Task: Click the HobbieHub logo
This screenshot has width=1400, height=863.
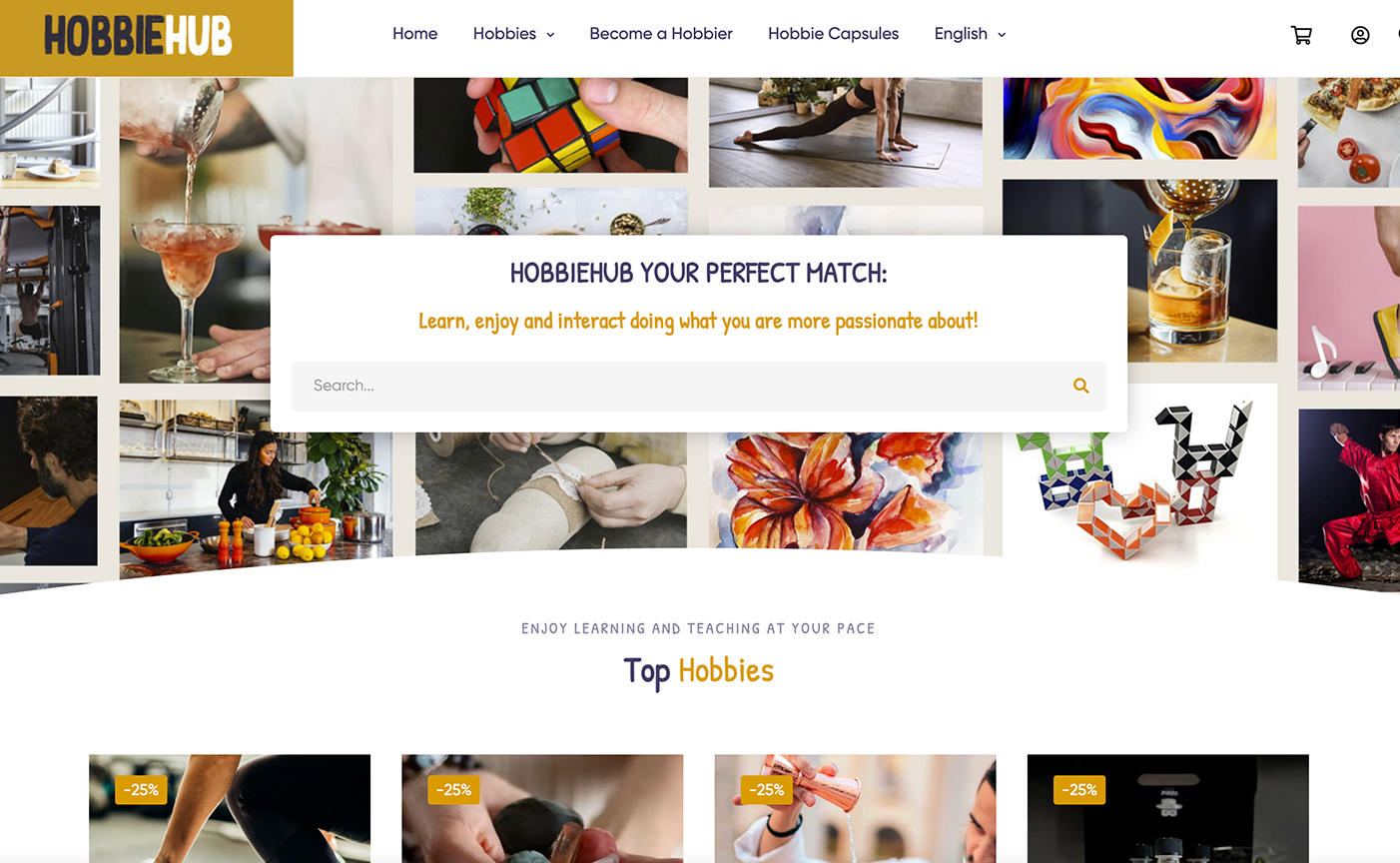Action: click(138, 36)
